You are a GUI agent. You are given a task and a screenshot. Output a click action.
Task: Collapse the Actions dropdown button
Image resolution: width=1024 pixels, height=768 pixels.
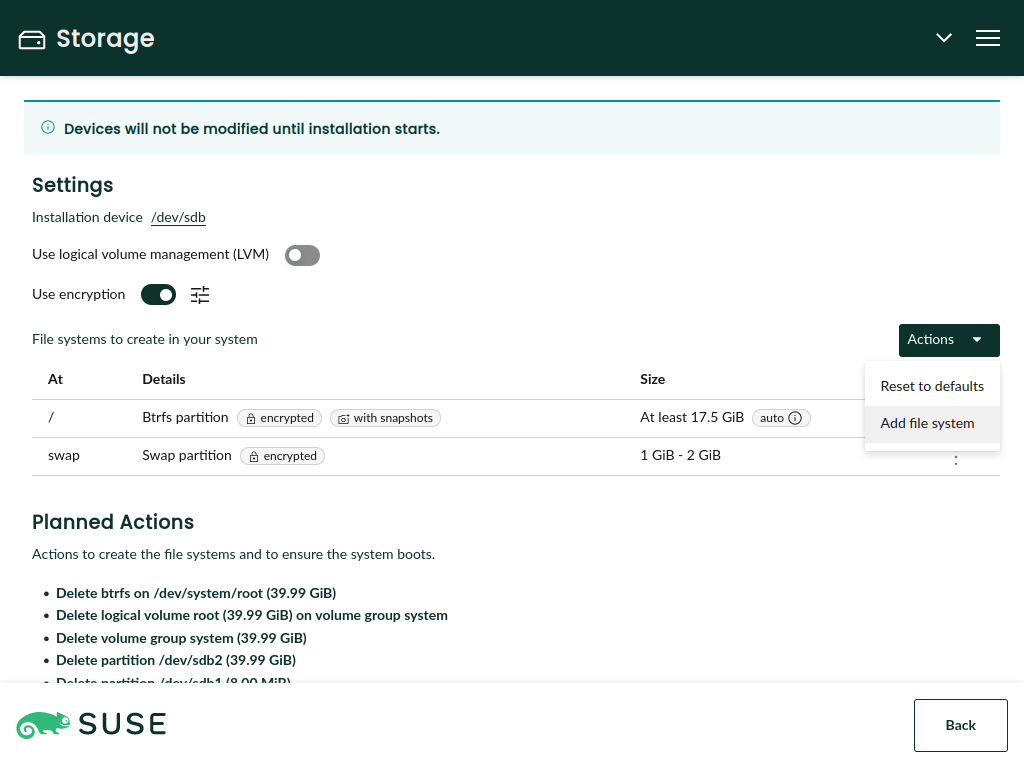pyautogui.click(x=948, y=340)
